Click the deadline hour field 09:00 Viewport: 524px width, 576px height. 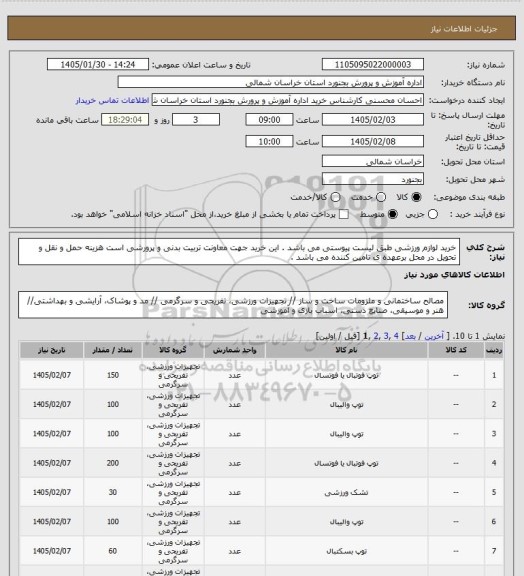pos(269,120)
